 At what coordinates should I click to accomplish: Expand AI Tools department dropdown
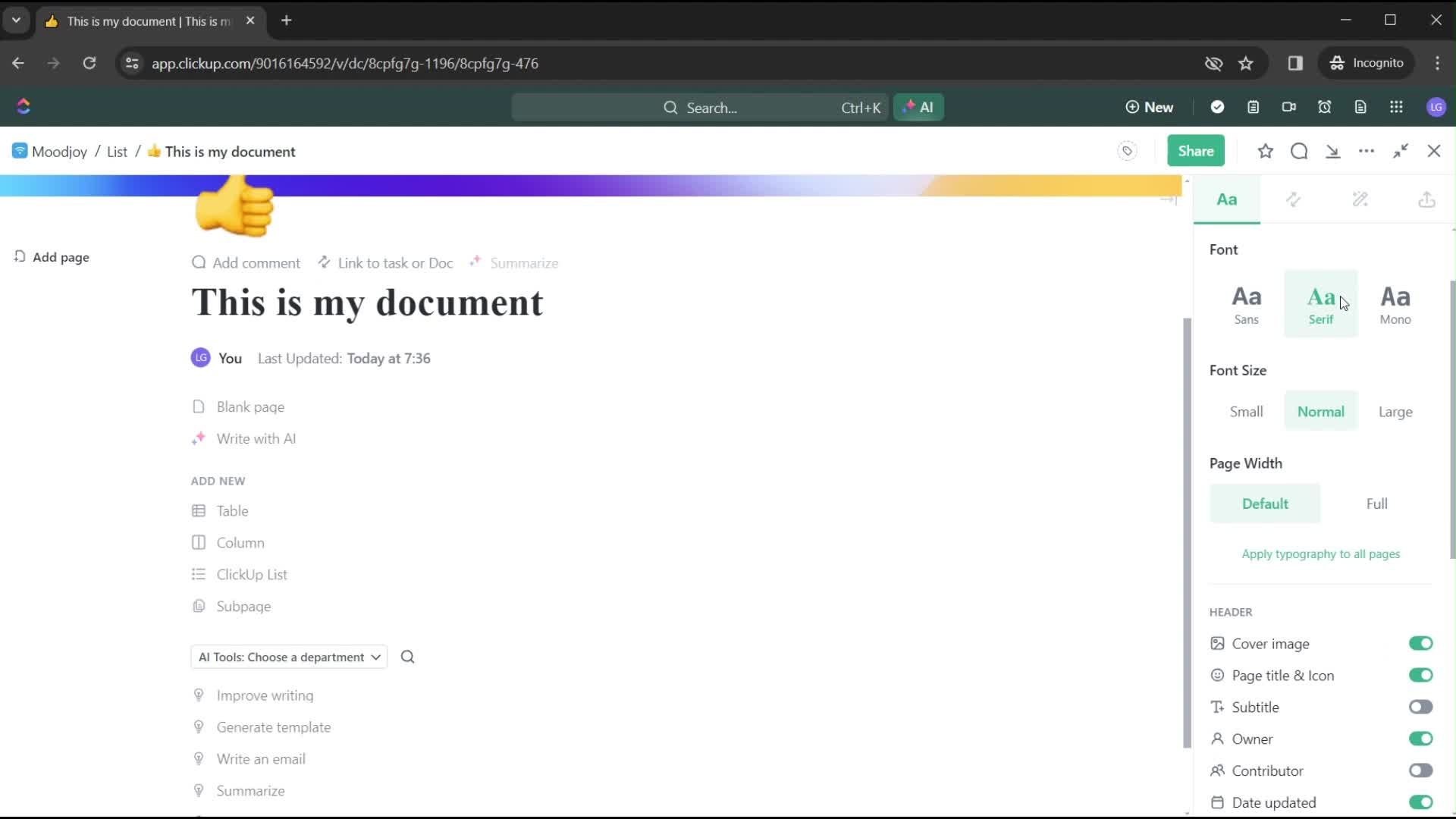[289, 656]
